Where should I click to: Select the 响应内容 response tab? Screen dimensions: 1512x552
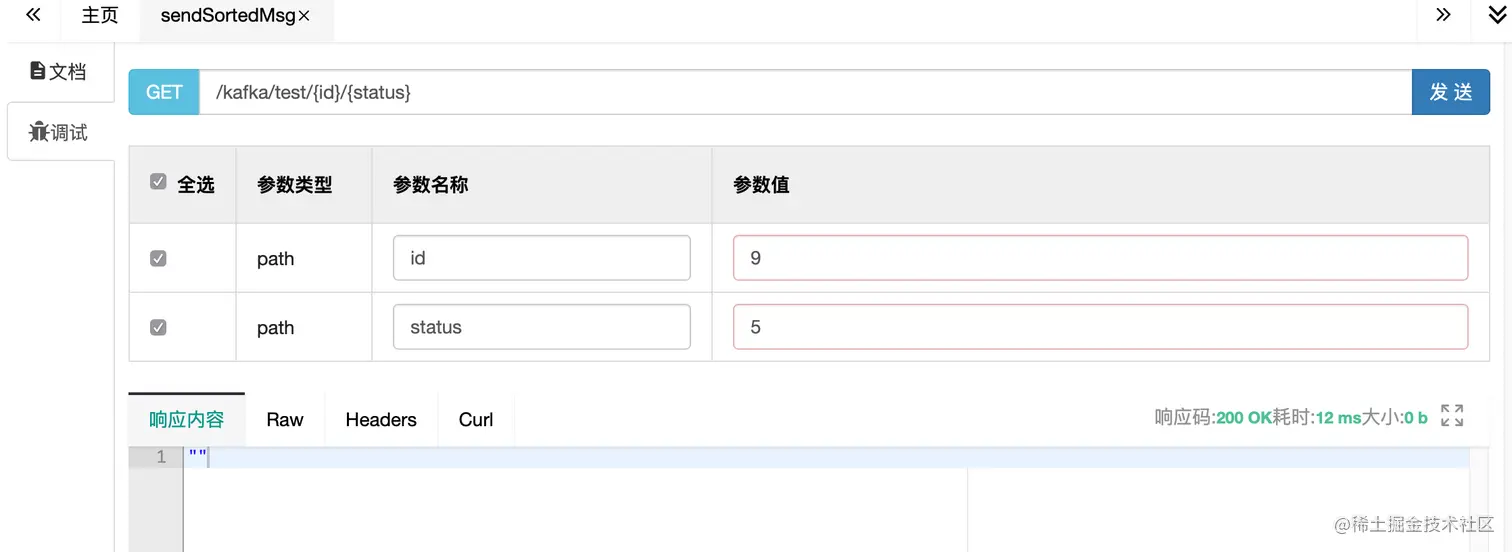(187, 420)
